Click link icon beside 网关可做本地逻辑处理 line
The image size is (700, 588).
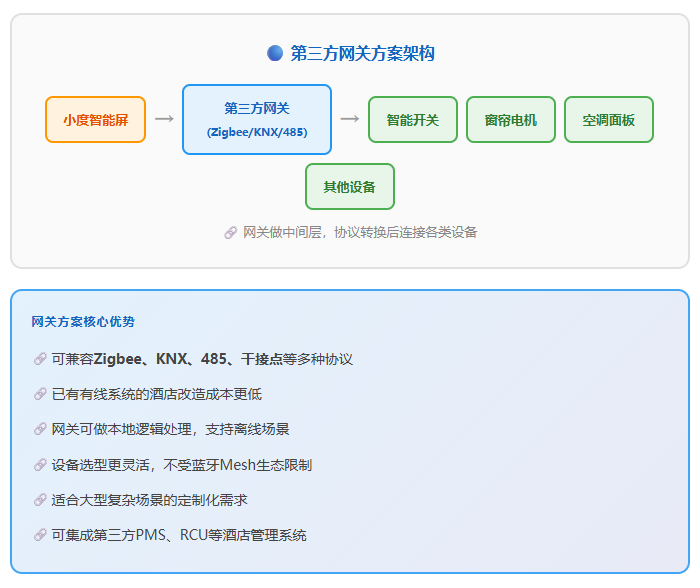pyautogui.click(x=40, y=429)
